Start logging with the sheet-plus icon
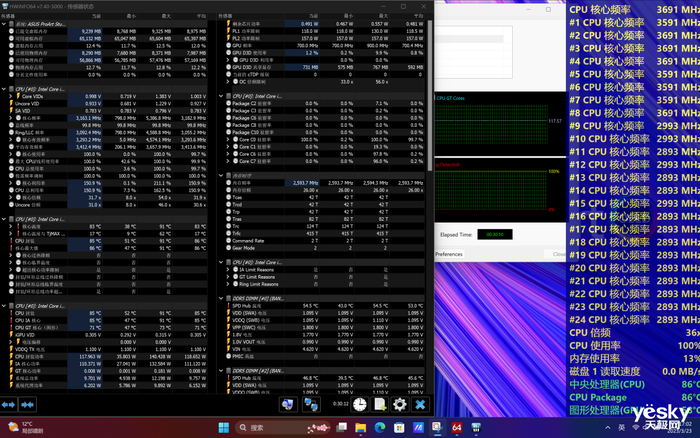Screen dimensions: 700x438 (x=380, y=405)
